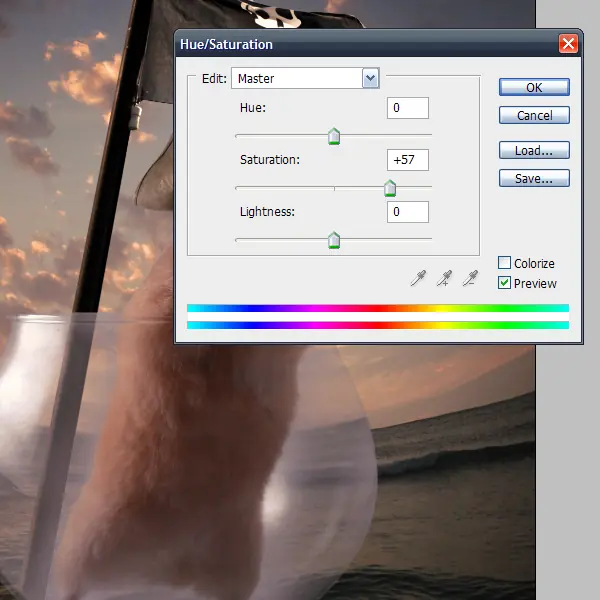Click OK to apply Hue/Saturation

pos(534,87)
